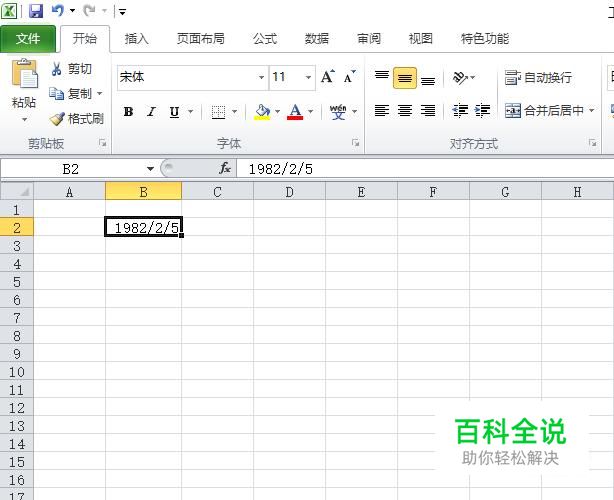The width and height of the screenshot is (614, 500).
Task: Click the Paste (粘贴) clipboard icon
Action: 24,74
